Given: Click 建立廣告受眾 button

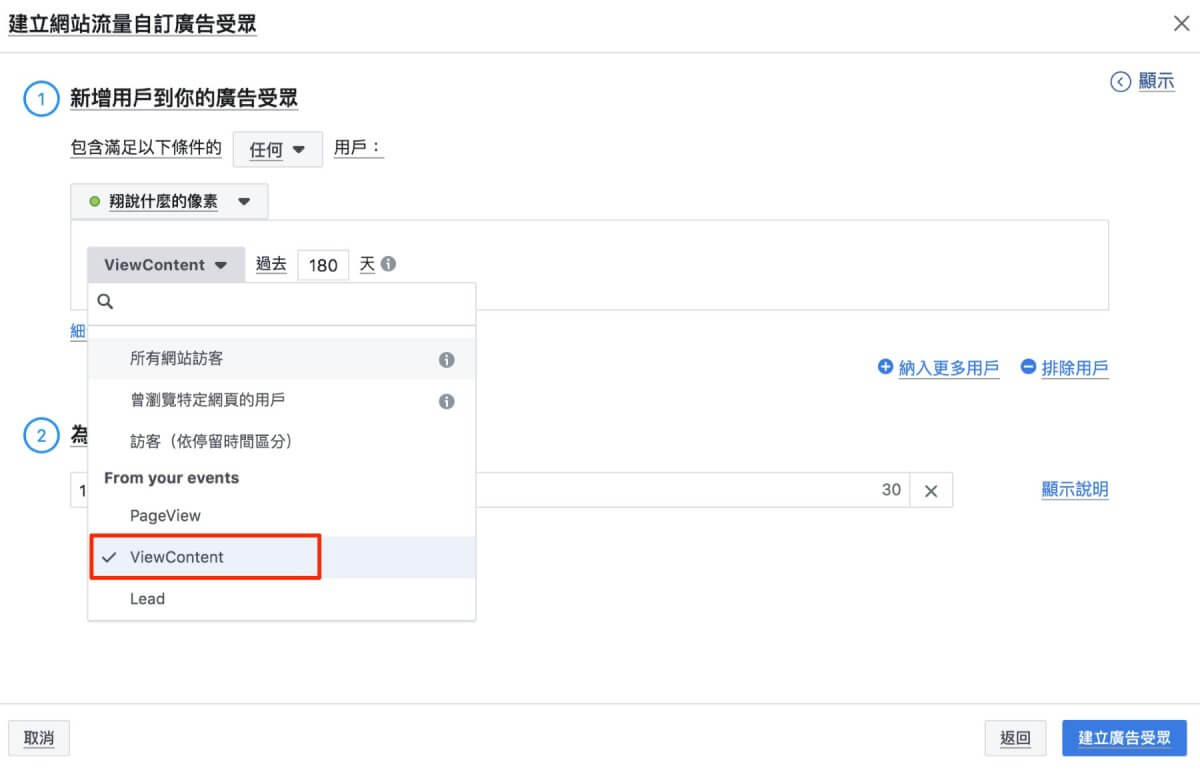Looking at the screenshot, I should (1124, 738).
